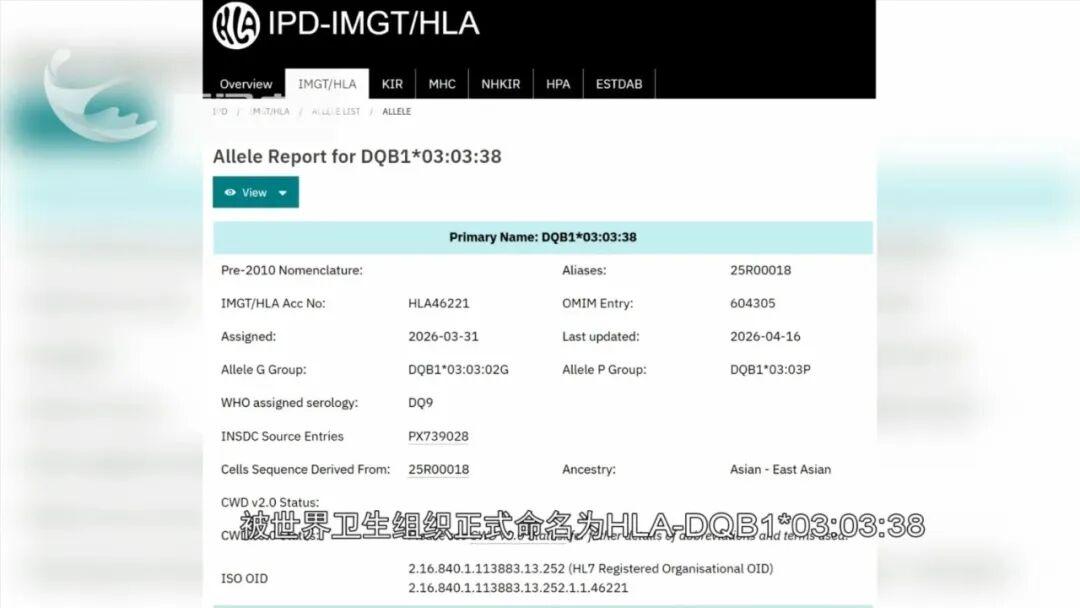
Task: Select ISO OID ending in 13.252.1.1.46221
Action: click(x=518, y=587)
